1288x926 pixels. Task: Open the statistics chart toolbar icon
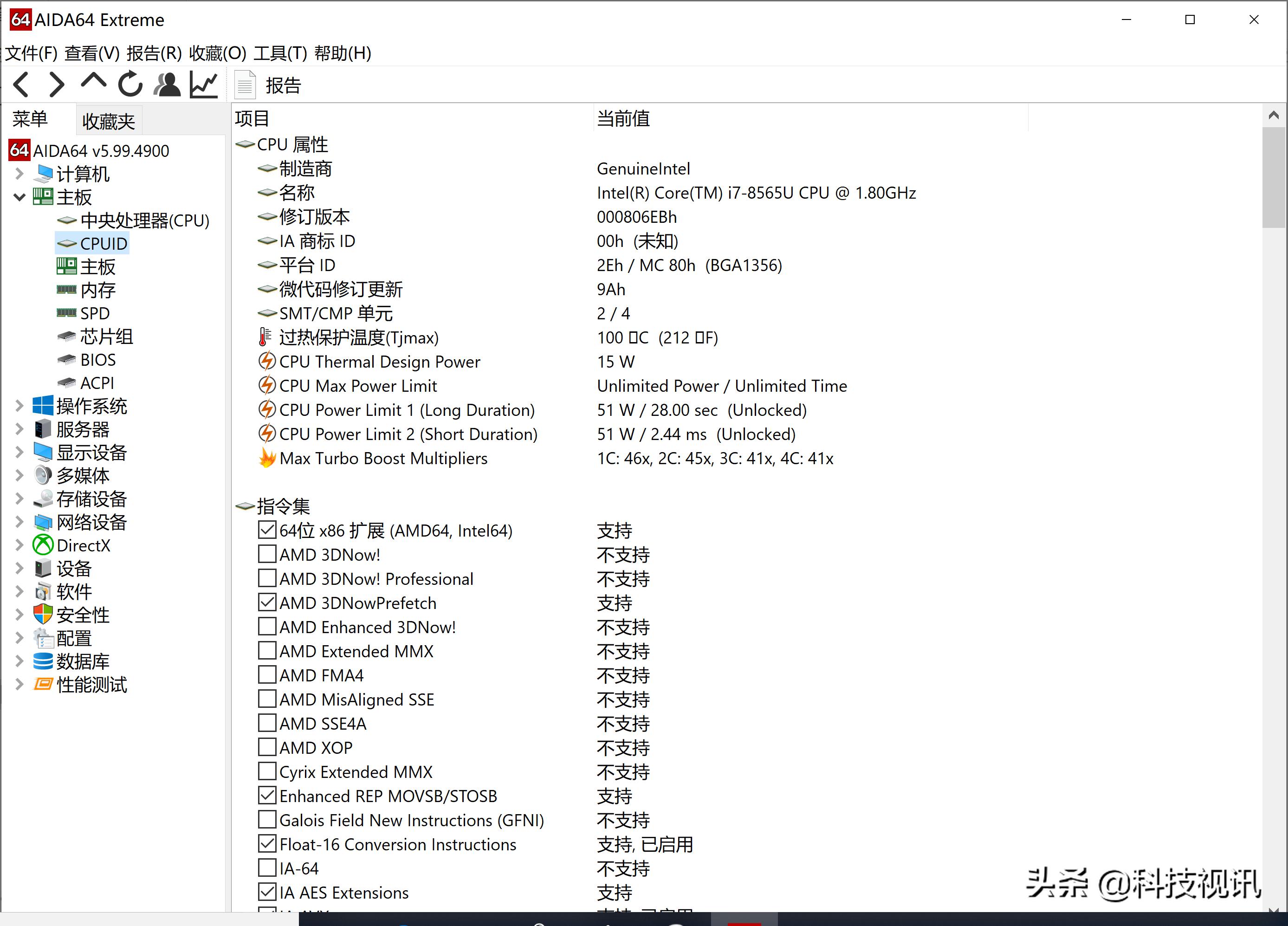click(x=203, y=84)
